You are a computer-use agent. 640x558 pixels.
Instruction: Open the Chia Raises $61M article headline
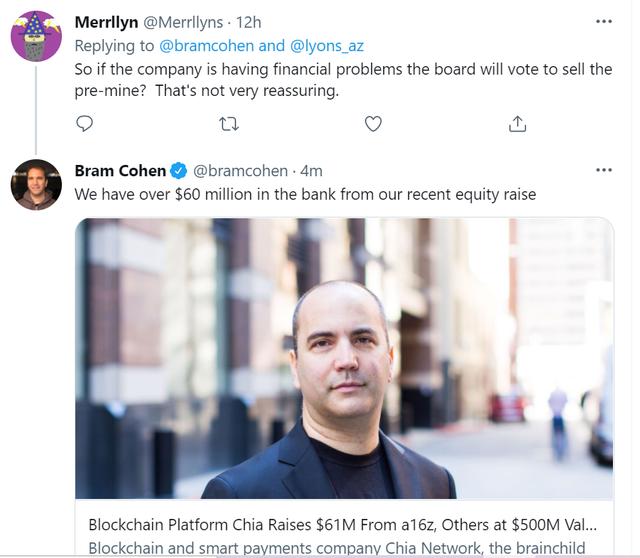(x=342, y=525)
